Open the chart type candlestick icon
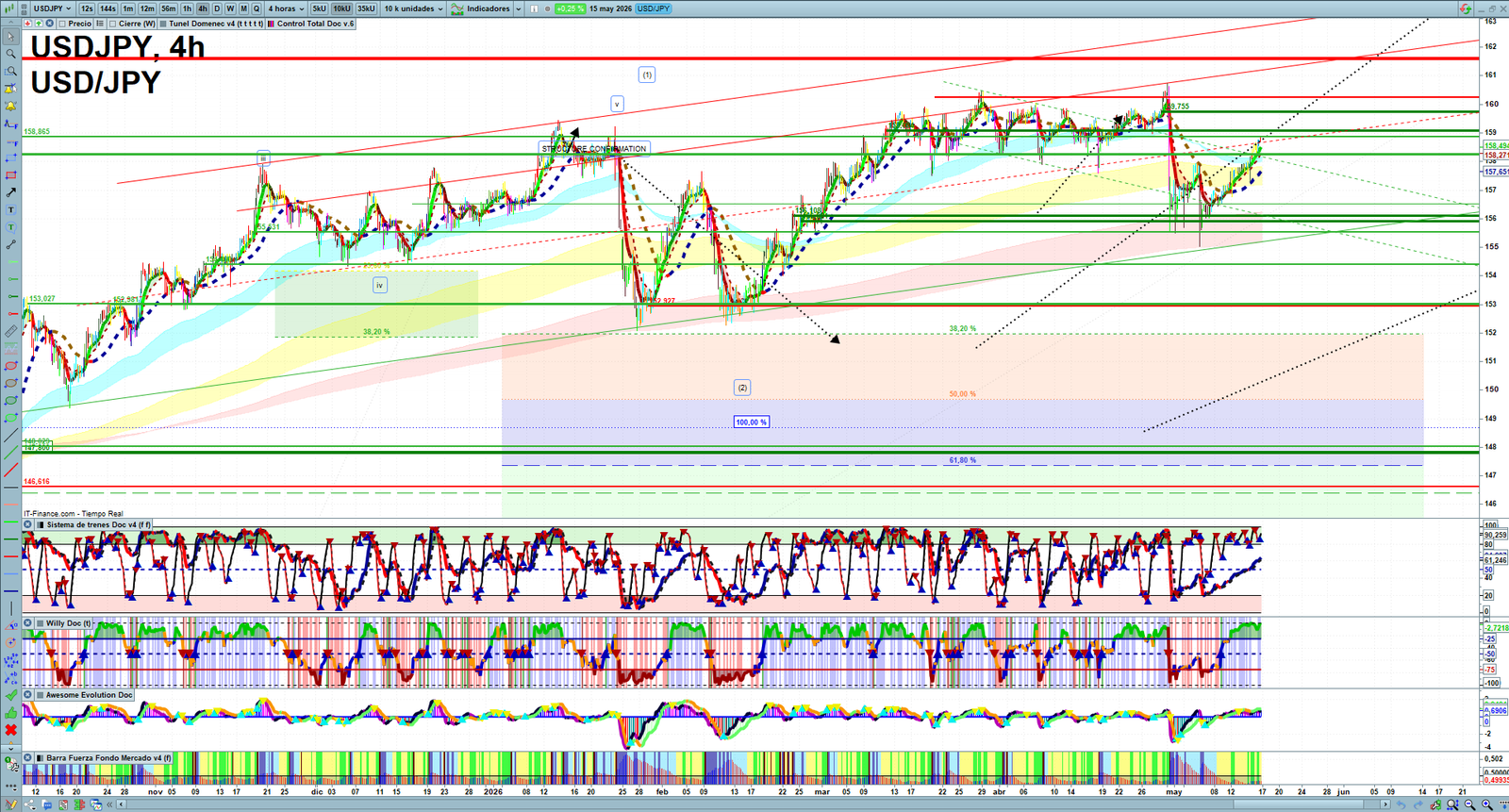 click(8, 8)
